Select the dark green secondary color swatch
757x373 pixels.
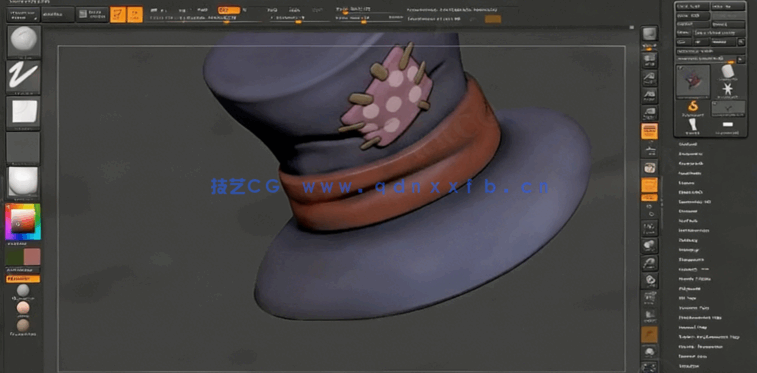click(14, 257)
